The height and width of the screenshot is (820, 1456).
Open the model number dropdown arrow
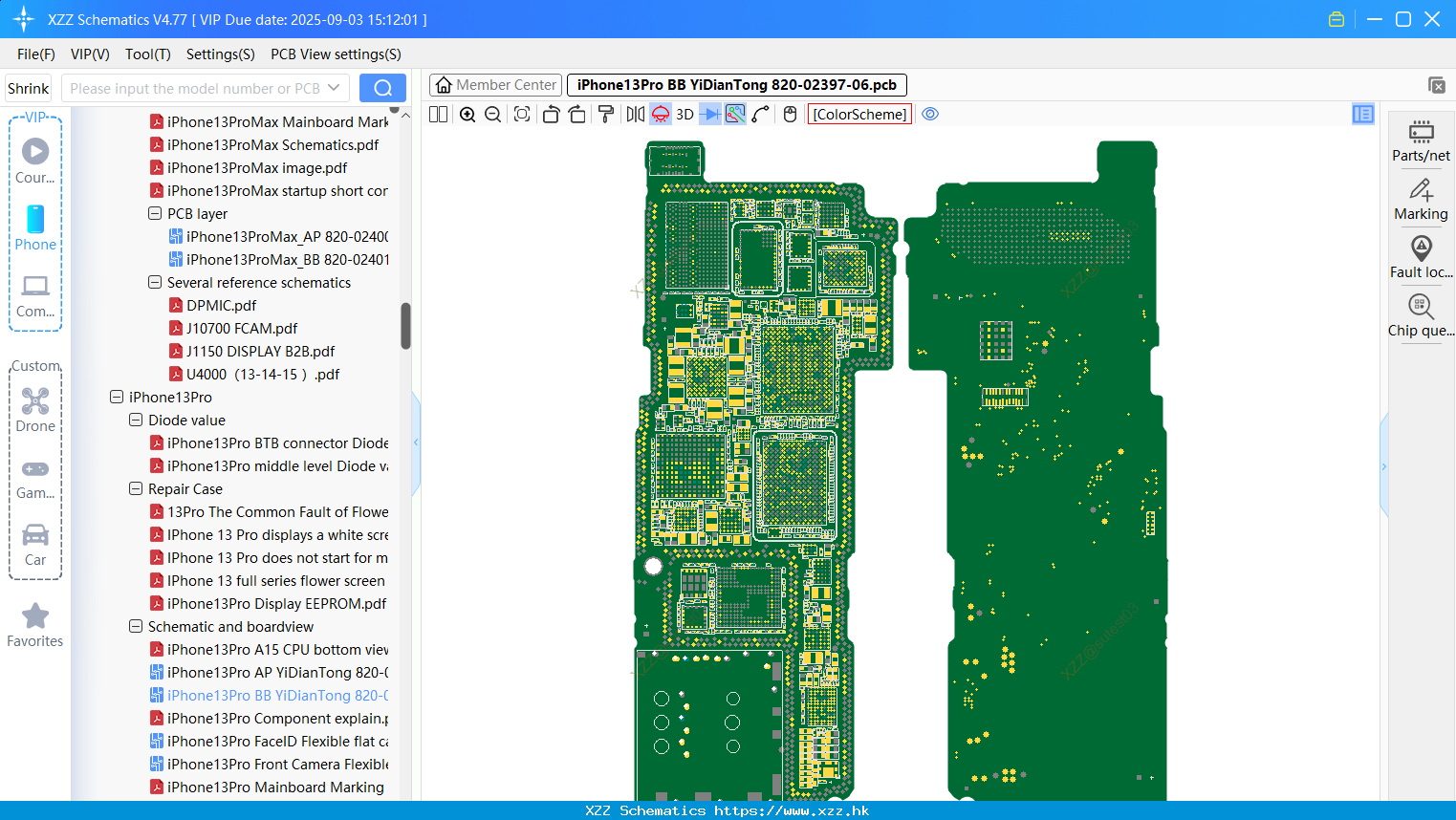(334, 88)
